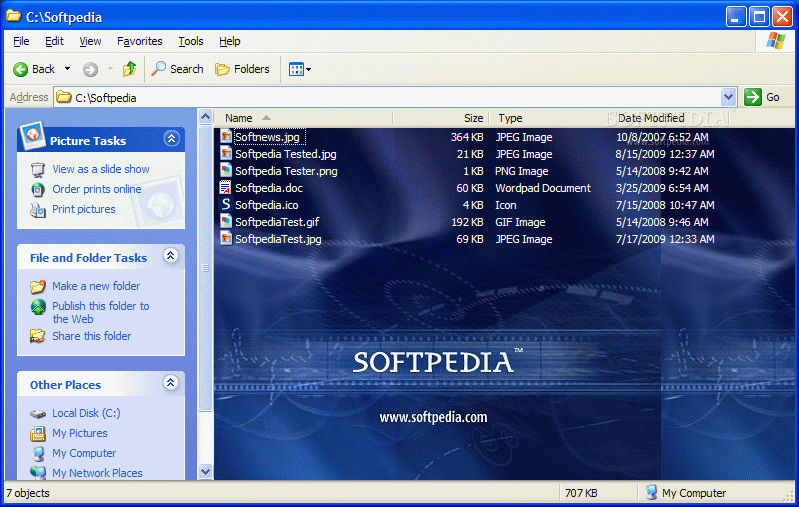Click the My Pictures folder icon
Image resolution: width=799 pixels, height=507 pixels.
click(38, 434)
